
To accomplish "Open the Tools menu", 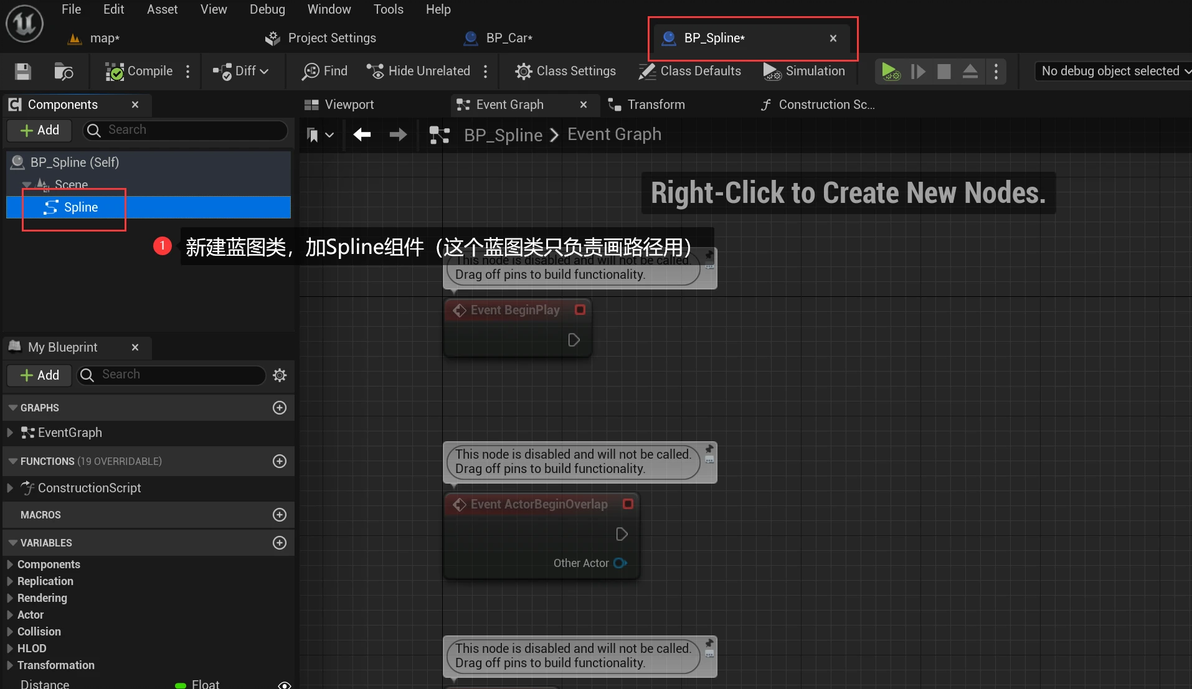I will (x=388, y=9).
